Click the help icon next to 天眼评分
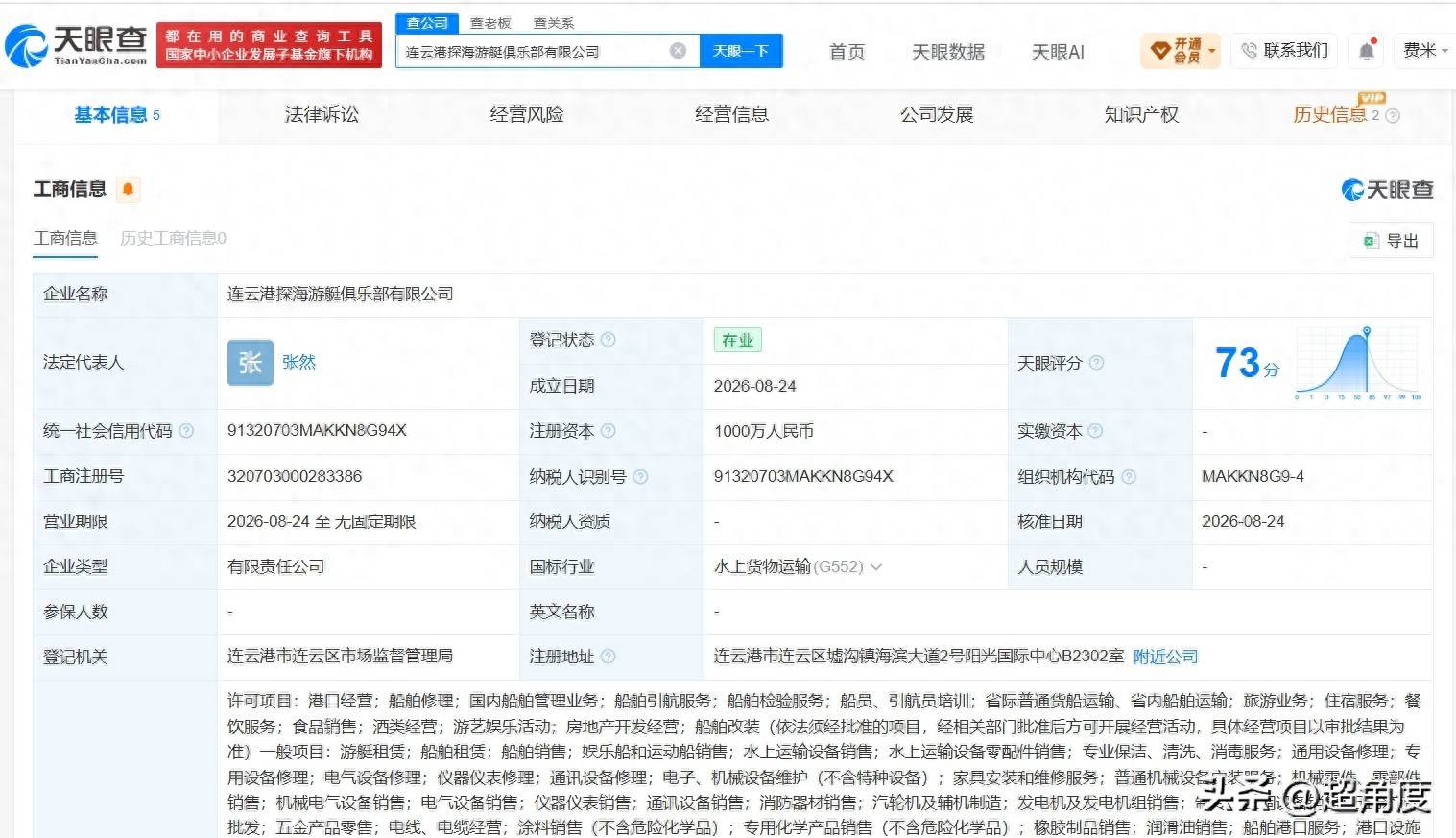Screen dimensions: 1456x838 (1096, 363)
